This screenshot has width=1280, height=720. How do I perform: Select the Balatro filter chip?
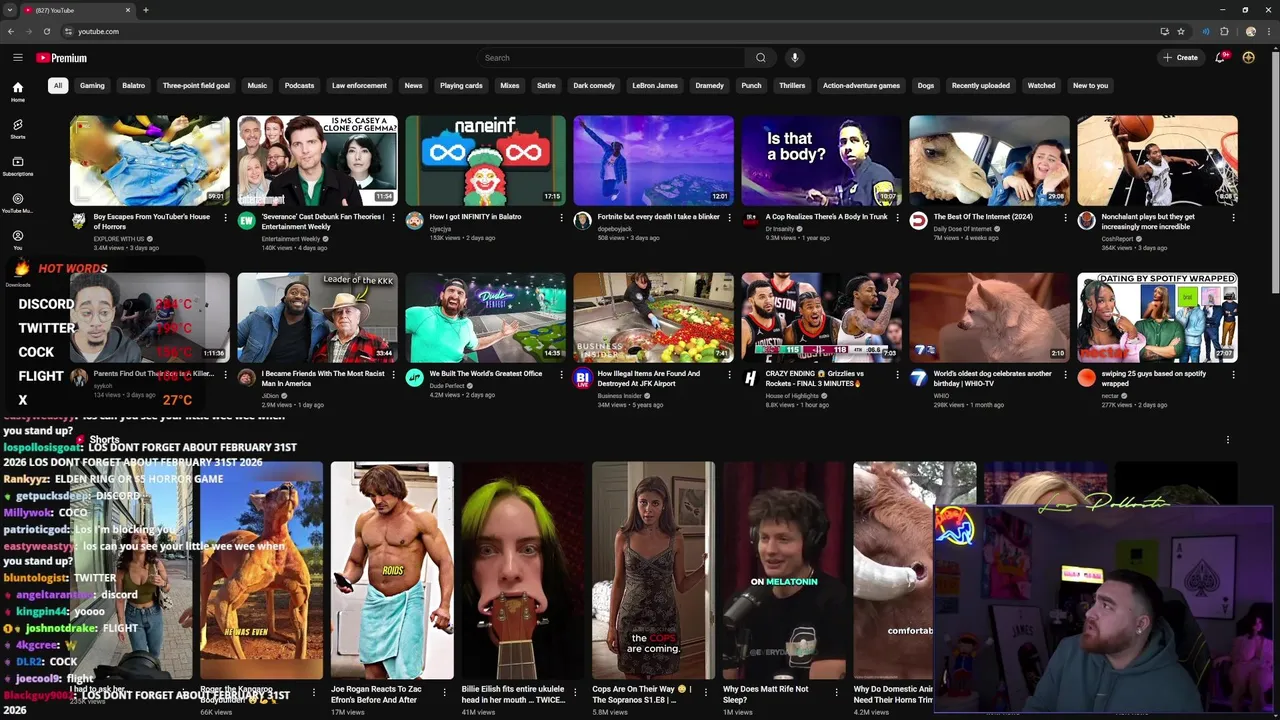pos(134,86)
